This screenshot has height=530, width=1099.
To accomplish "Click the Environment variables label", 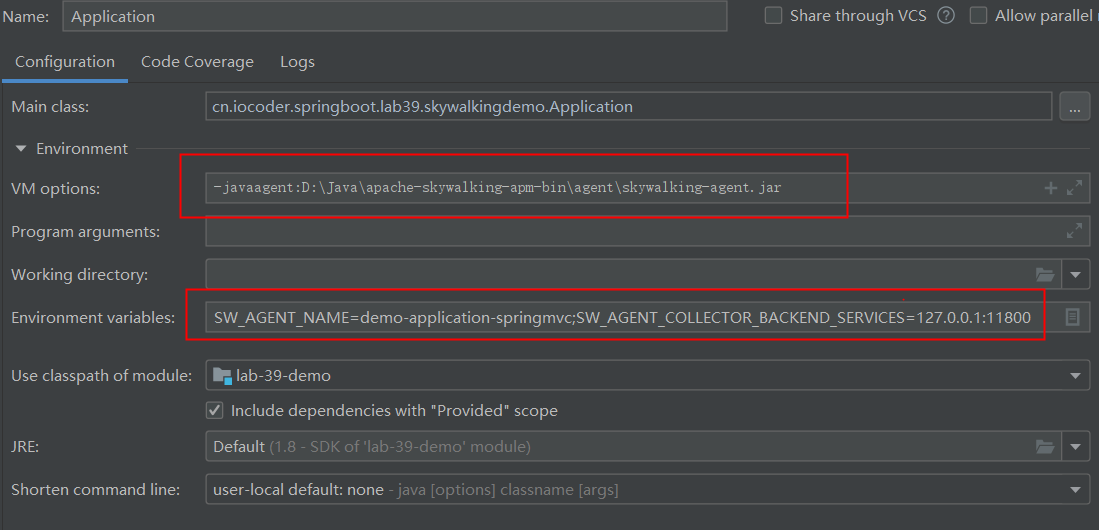I will [93, 318].
